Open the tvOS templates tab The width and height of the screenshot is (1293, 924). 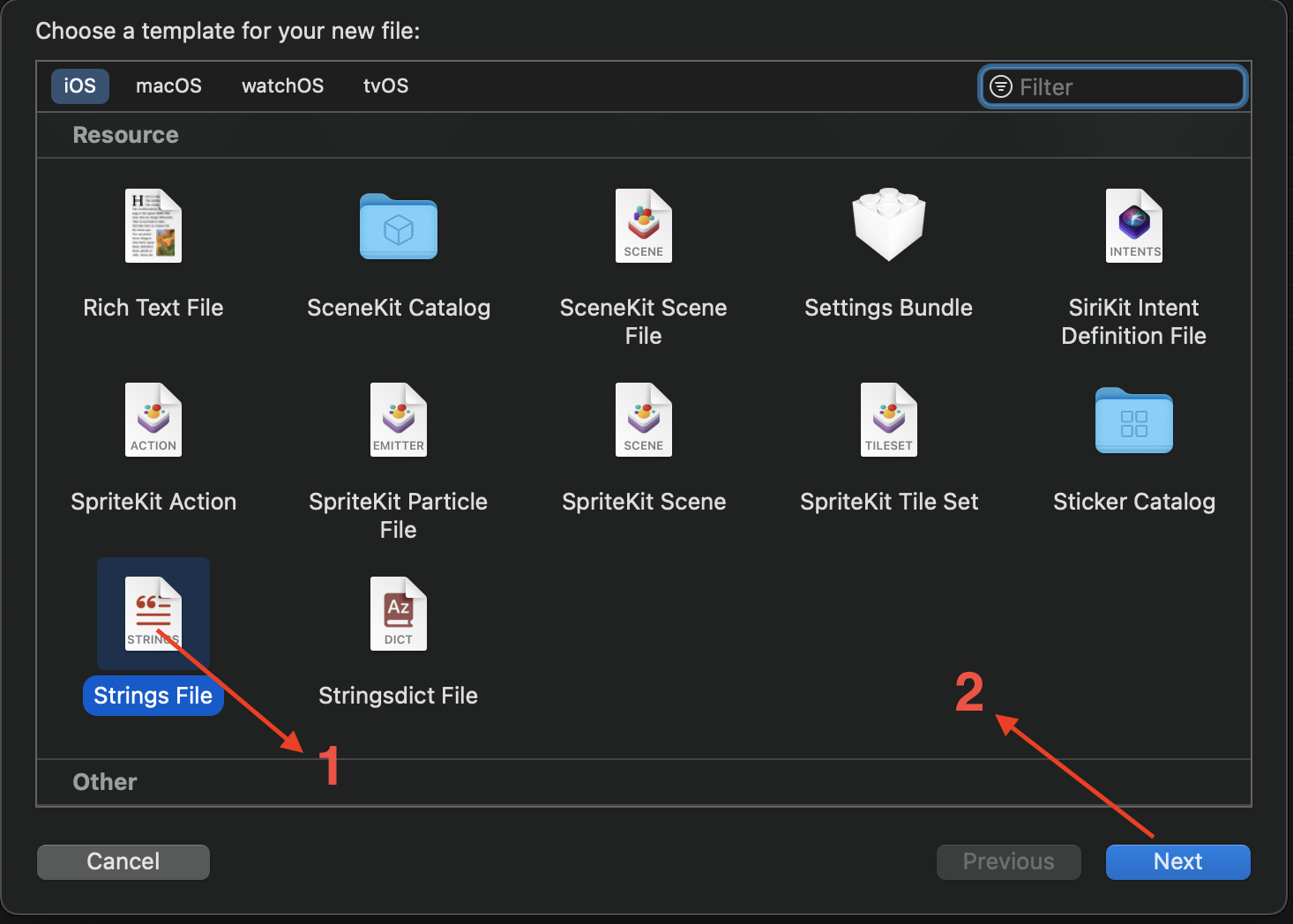click(x=385, y=86)
